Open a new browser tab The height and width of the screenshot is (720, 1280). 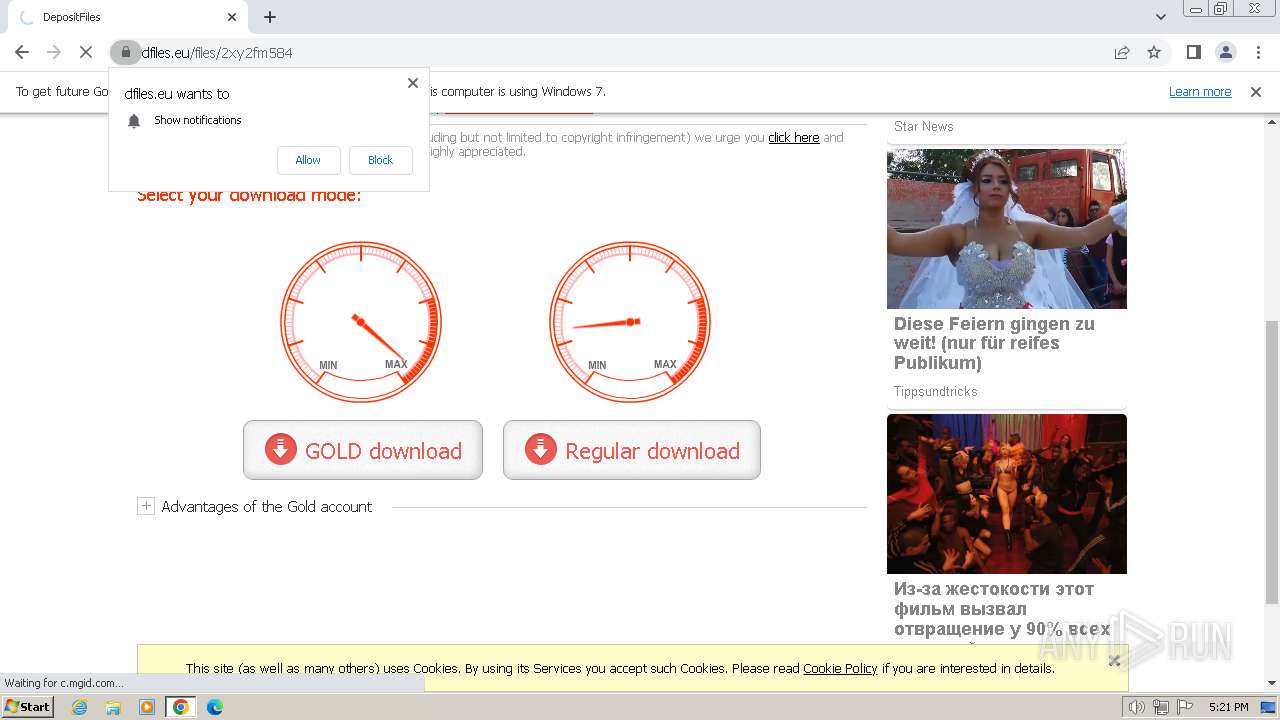[270, 17]
